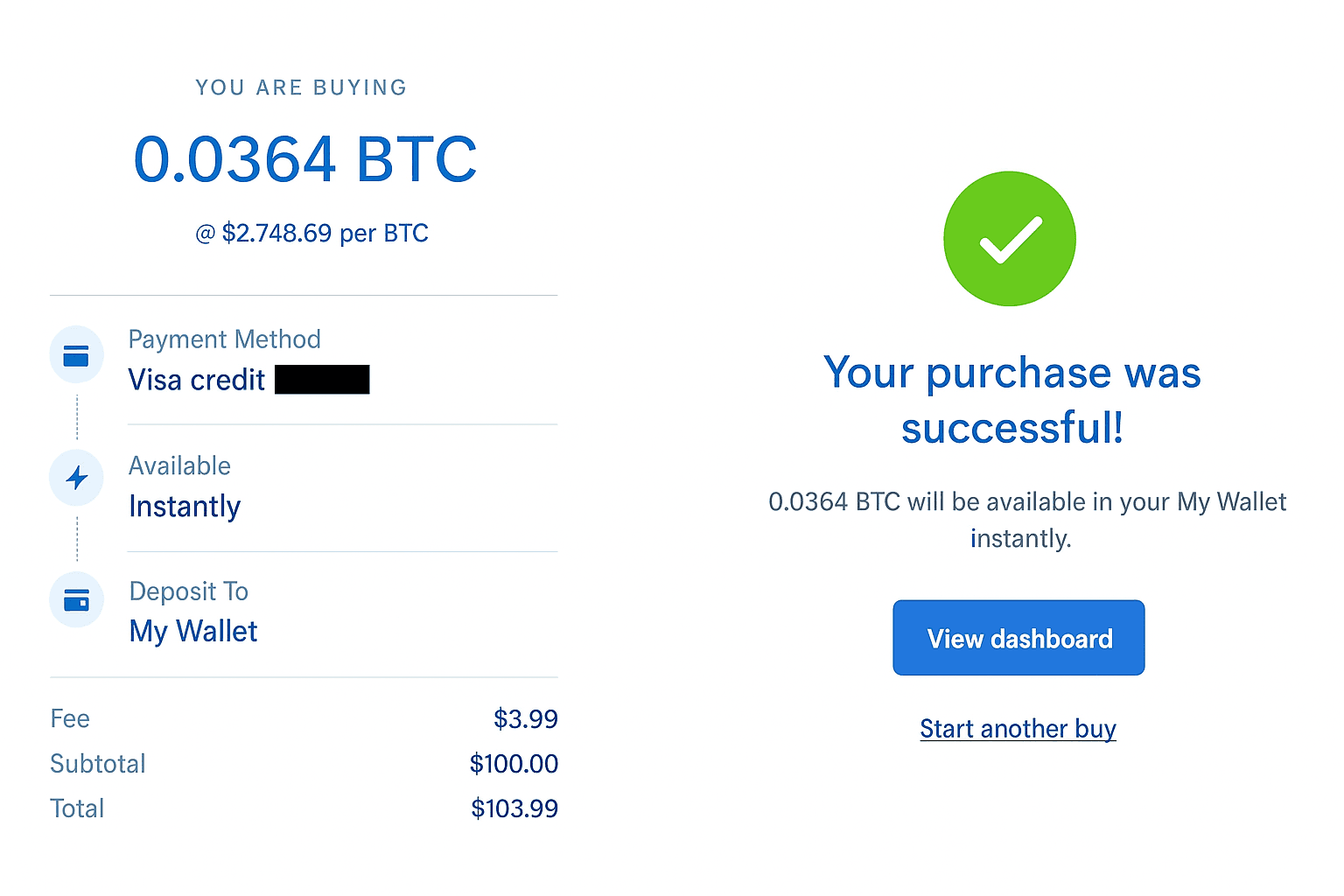Click the $103.99 total amount

click(x=514, y=808)
